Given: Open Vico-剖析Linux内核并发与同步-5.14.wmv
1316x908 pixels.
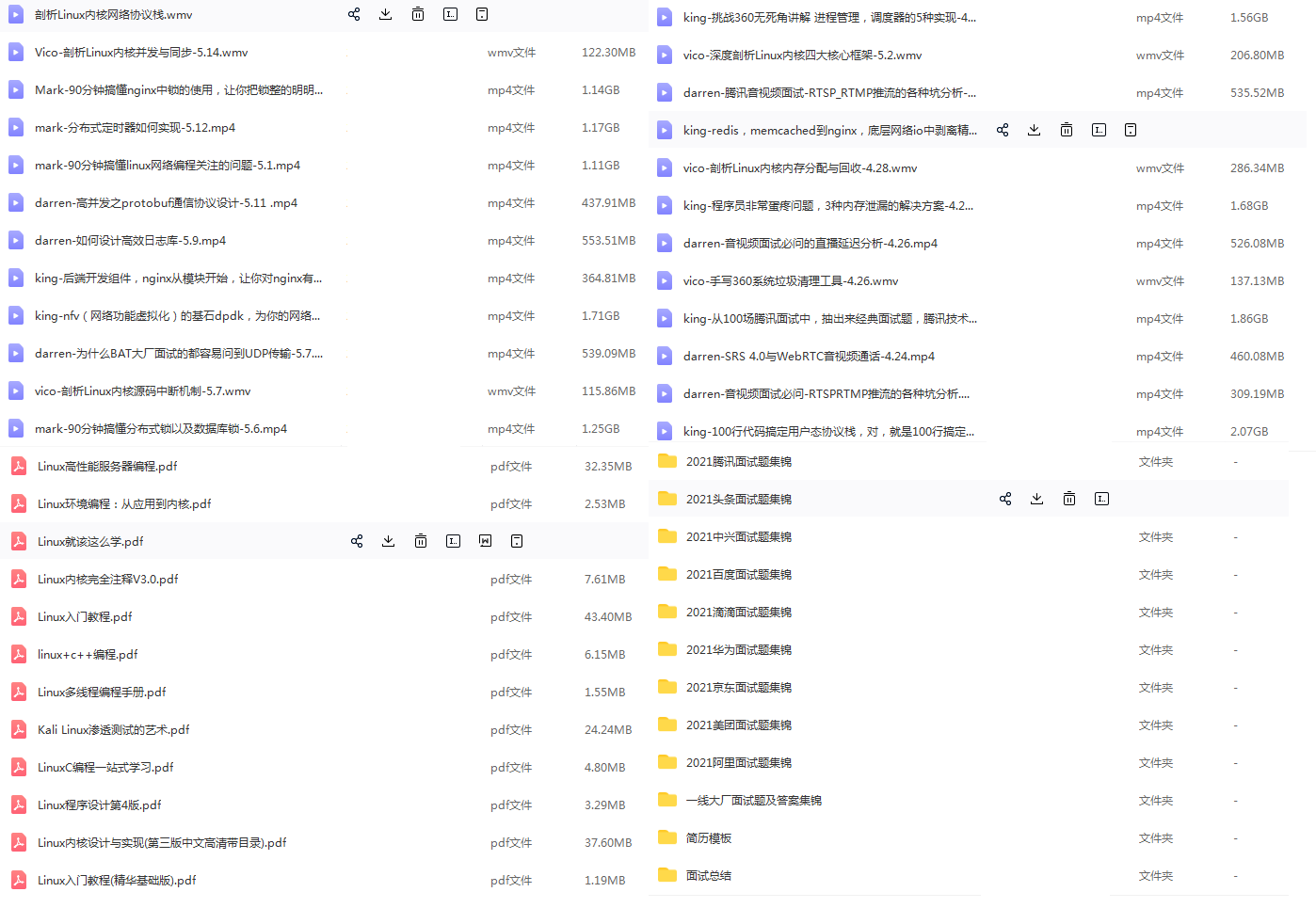Looking at the screenshot, I should point(141,52).
